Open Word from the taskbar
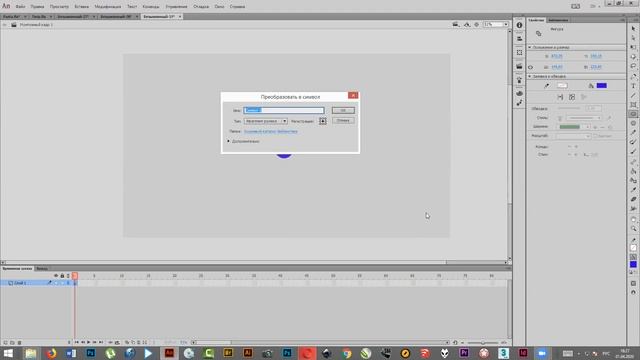 (71, 353)
